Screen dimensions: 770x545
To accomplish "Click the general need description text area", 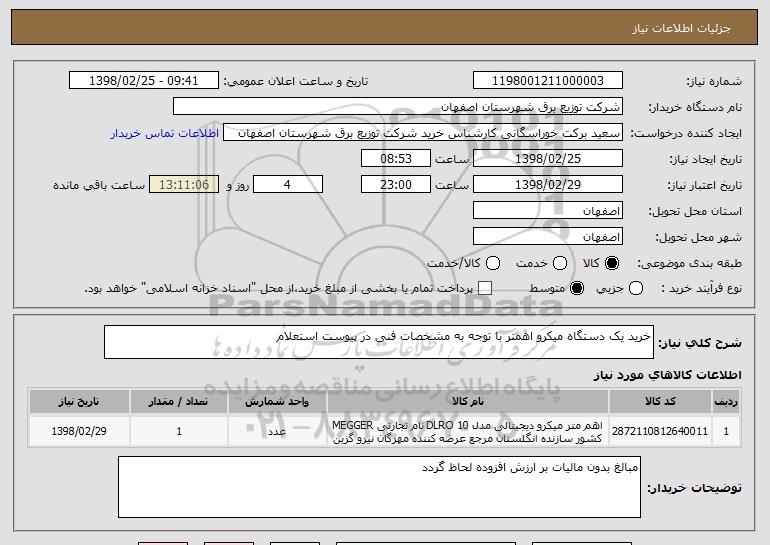I will (x=379, y=342).
